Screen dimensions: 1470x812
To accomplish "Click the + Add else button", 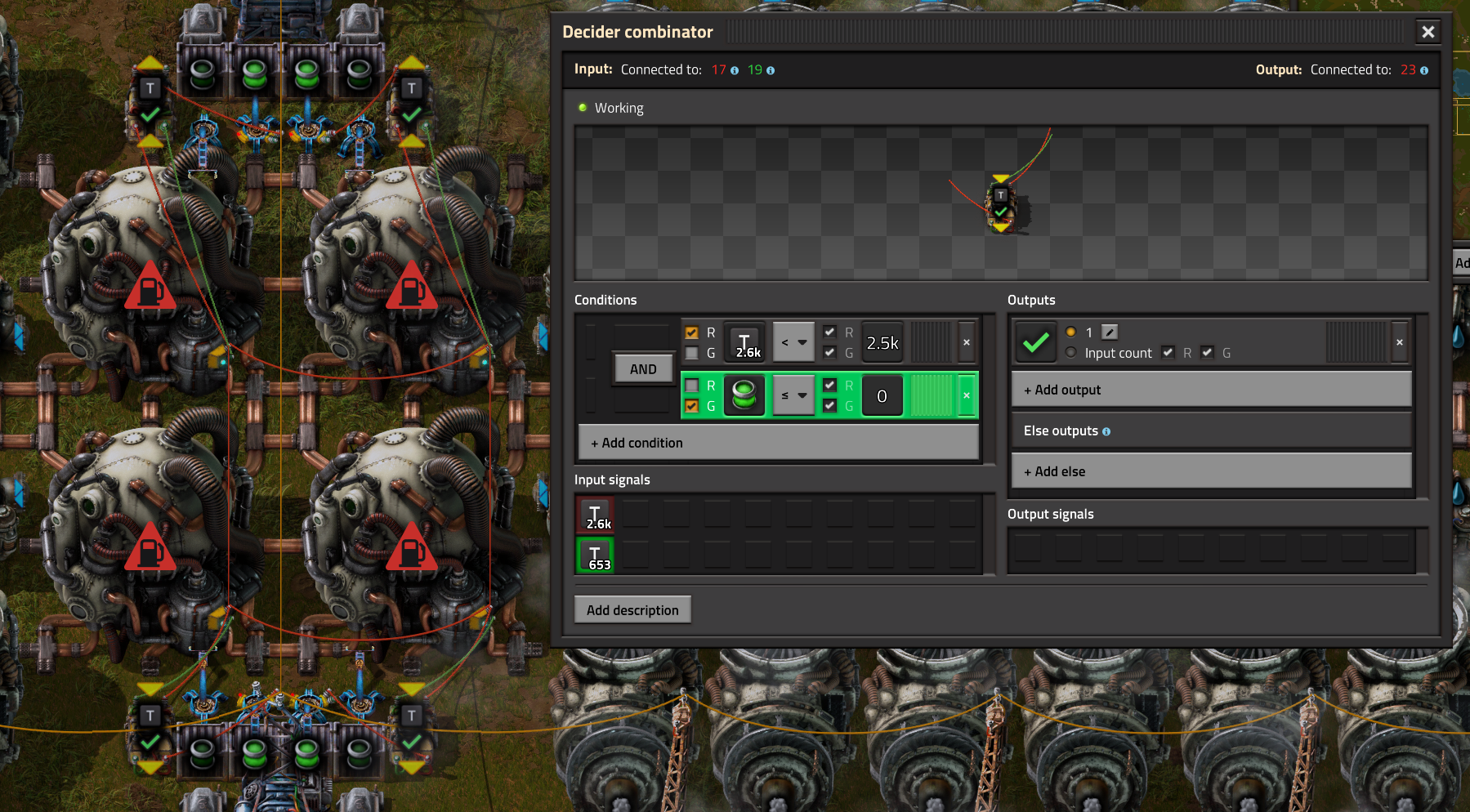I will point(1211,471).
